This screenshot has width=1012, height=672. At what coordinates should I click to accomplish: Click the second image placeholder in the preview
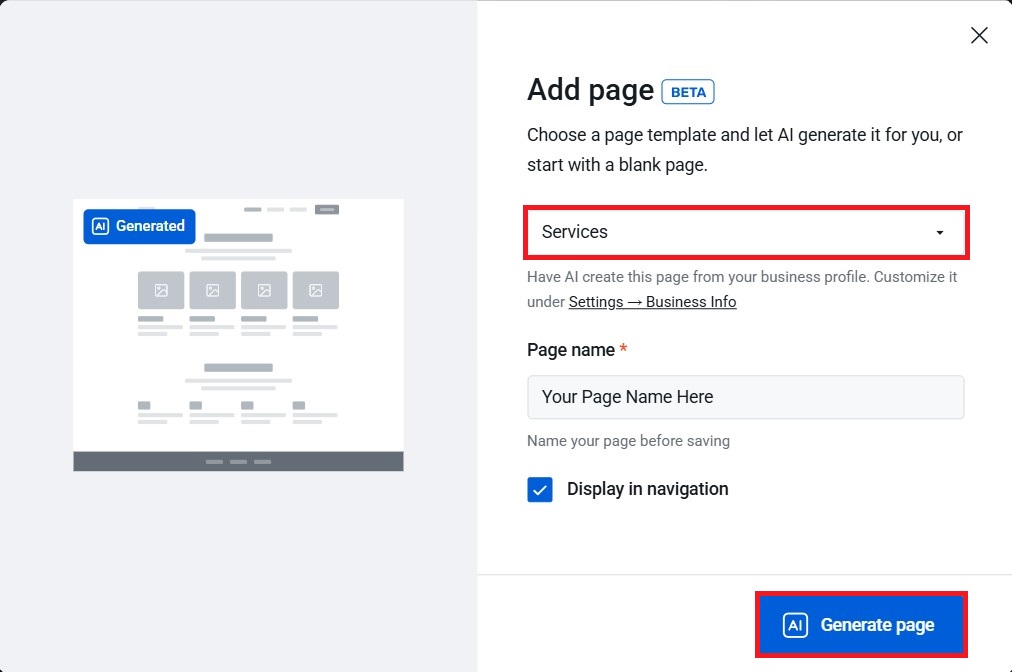point(212,290)
